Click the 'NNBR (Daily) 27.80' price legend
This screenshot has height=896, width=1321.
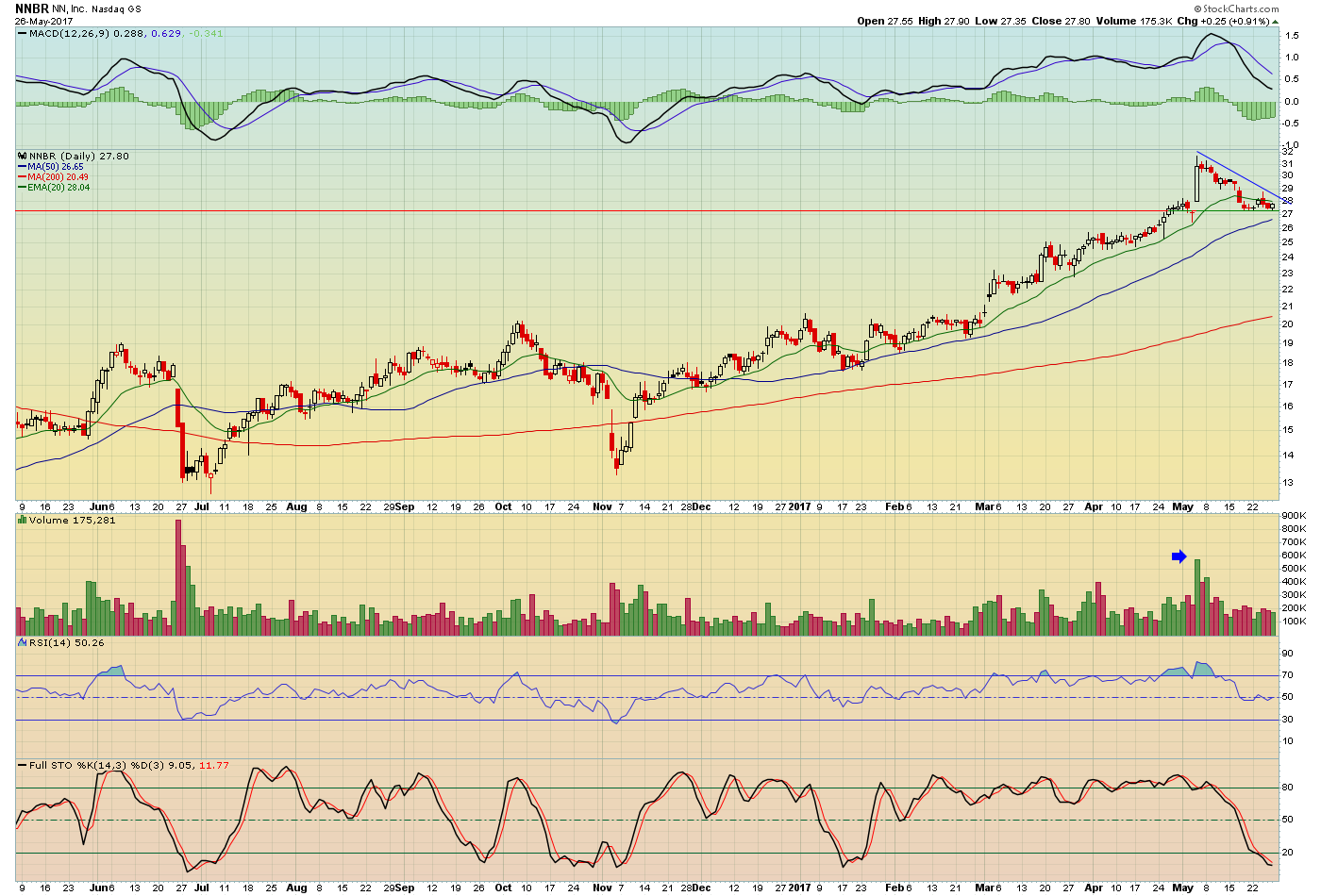pos(79,157)
